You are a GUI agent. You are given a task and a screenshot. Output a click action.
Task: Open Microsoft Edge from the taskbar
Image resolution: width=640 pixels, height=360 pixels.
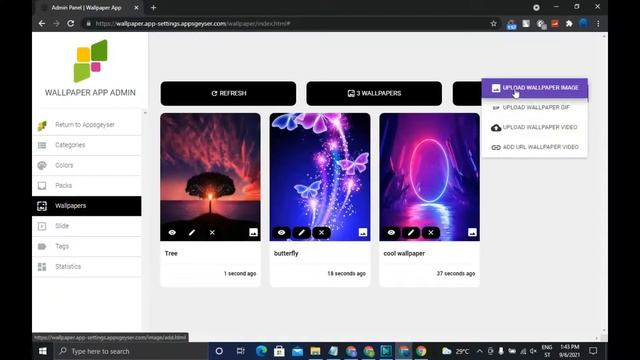(x=262, y=351)
